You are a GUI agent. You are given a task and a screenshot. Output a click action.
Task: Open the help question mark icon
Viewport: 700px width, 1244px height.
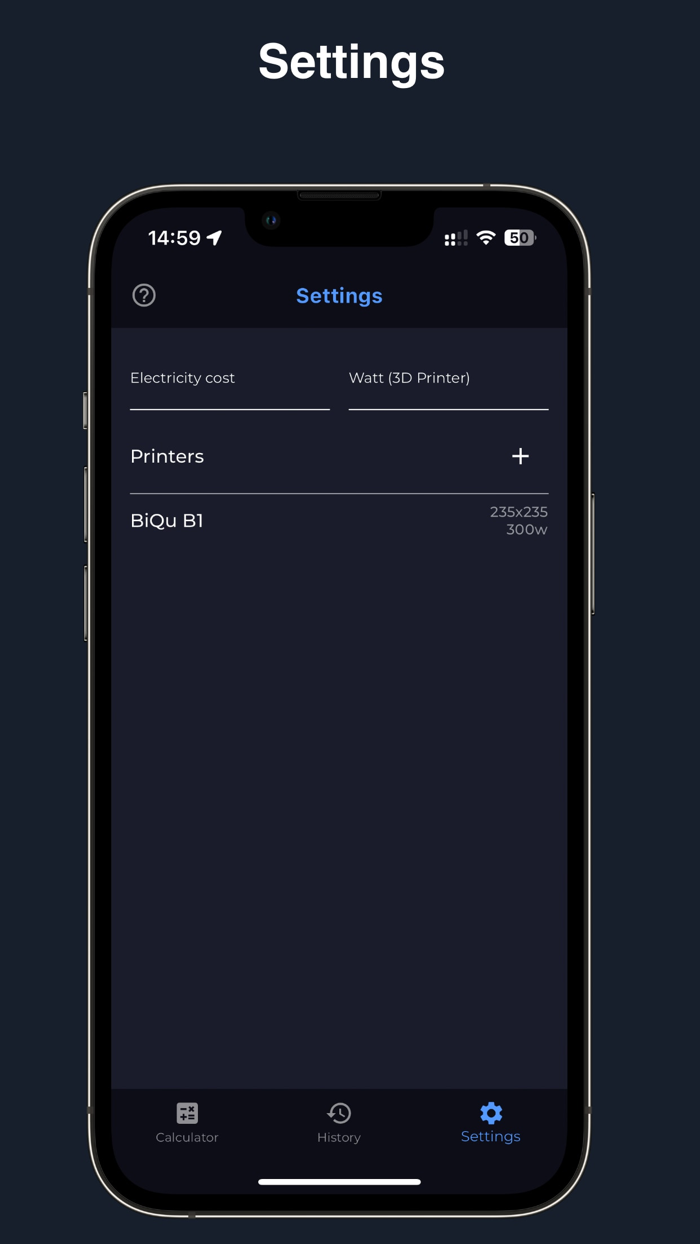(144, 295)
